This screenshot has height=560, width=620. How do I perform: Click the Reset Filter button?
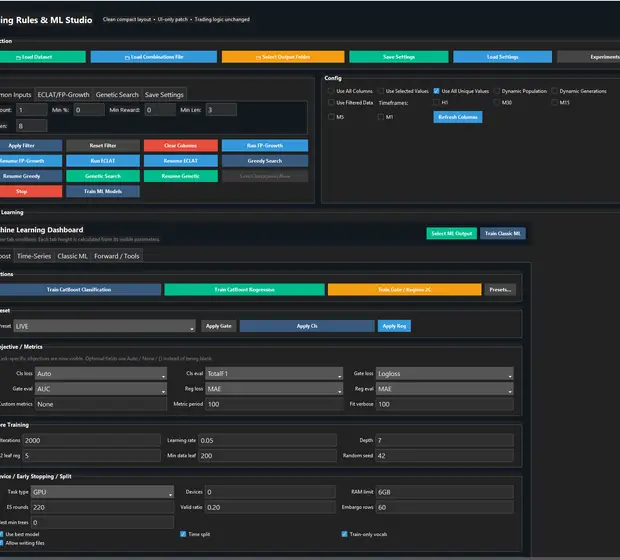click(x=103, y=146)
